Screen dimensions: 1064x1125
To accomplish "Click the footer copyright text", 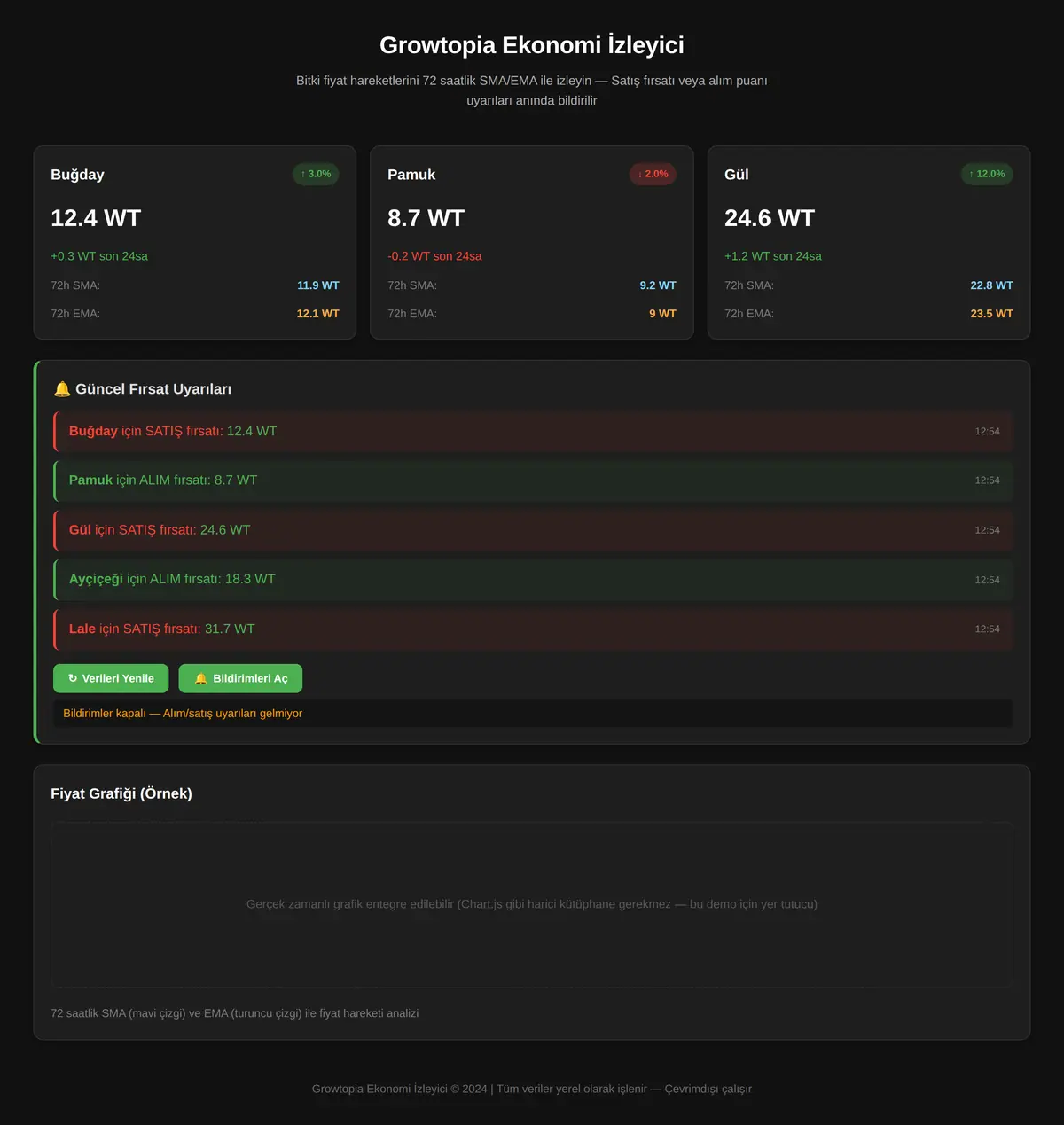I will coord(532,1089).
